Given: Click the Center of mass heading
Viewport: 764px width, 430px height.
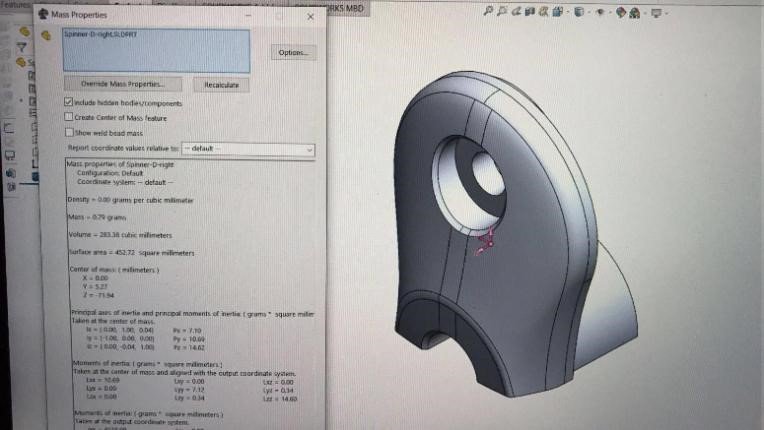Looking at the screenshot, I should click(x=115, y=269).
